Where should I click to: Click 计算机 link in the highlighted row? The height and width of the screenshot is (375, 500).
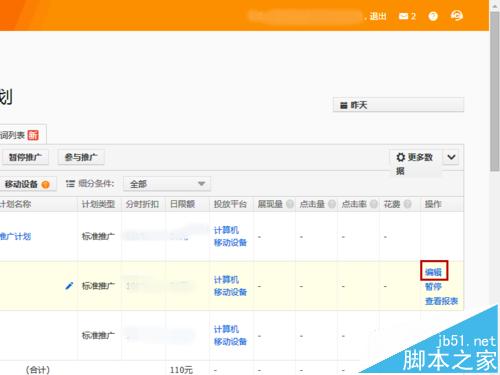coord(226,280)
